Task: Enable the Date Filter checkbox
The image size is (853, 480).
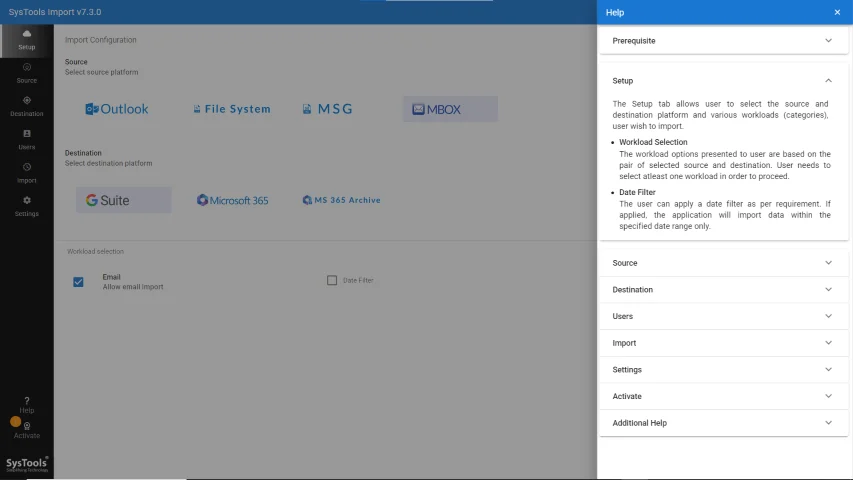Action: point(332,280)
